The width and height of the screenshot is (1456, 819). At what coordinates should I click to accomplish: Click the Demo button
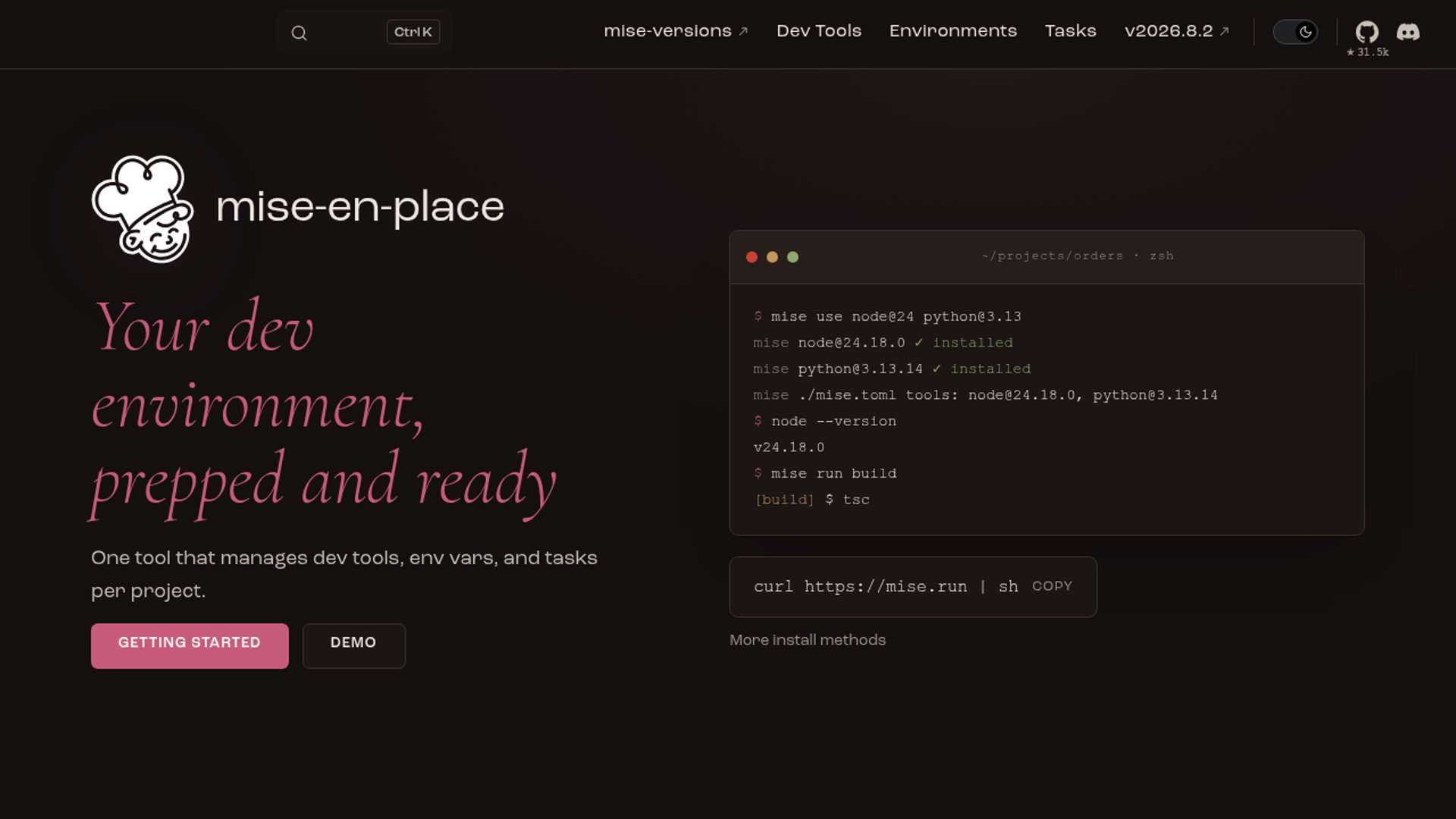354,645
